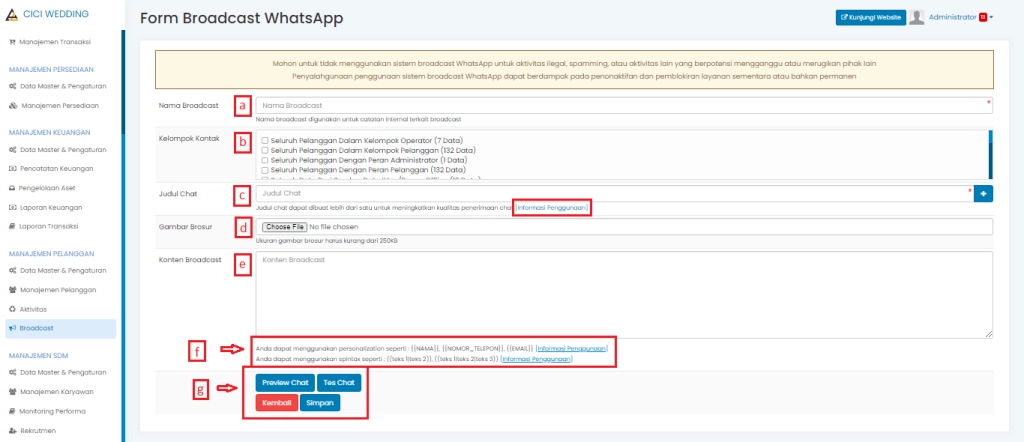
Task: Open Manajemen Transaksi via its cart icon
Action: tap(12, 41)
